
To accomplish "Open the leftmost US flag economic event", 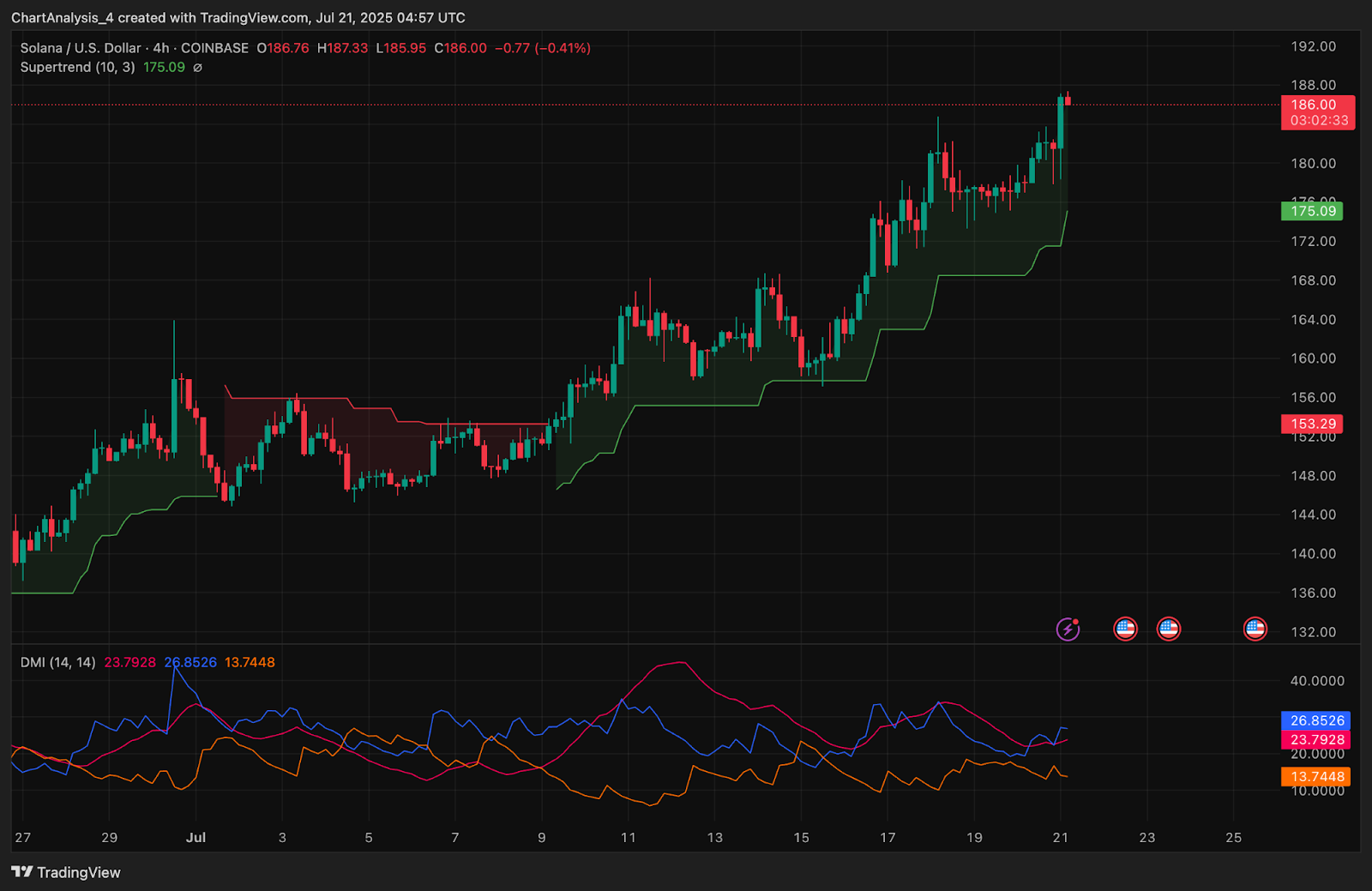I will pyautogui.click(x=1125, y=629).
